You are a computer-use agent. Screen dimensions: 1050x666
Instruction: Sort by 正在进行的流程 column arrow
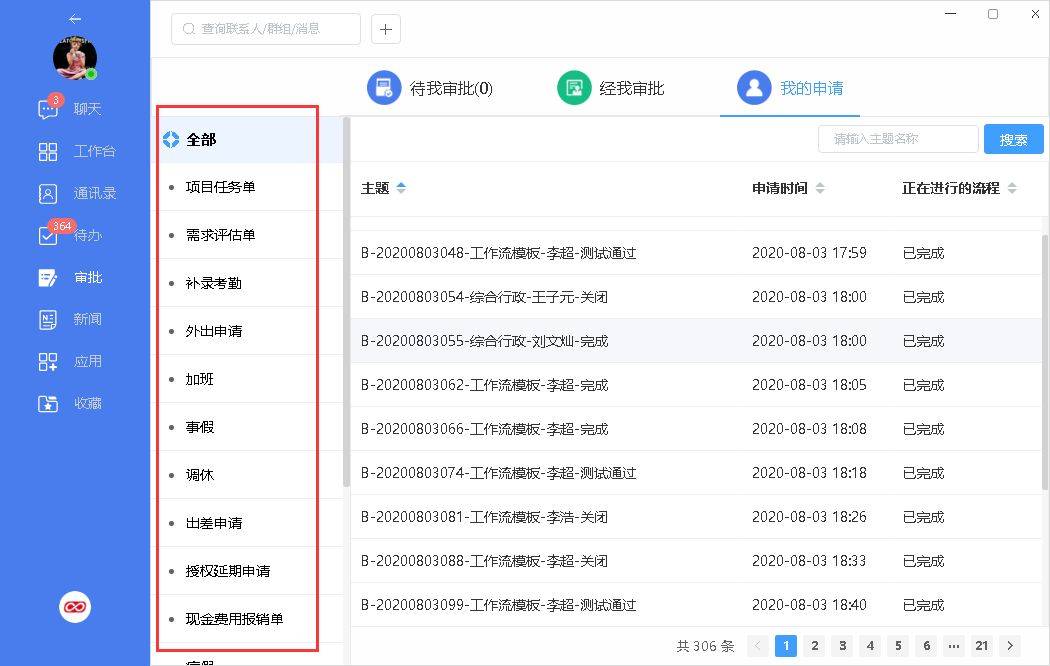click(x=1012, y=188)
